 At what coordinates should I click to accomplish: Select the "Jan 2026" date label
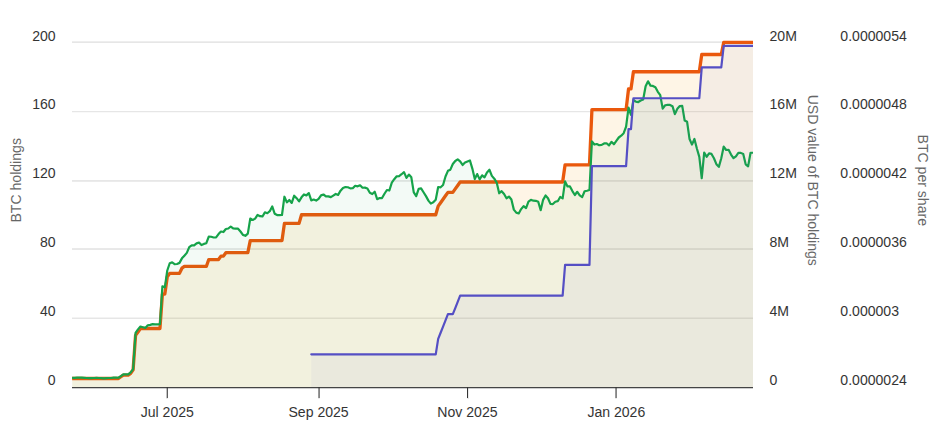tap(616, 411)
